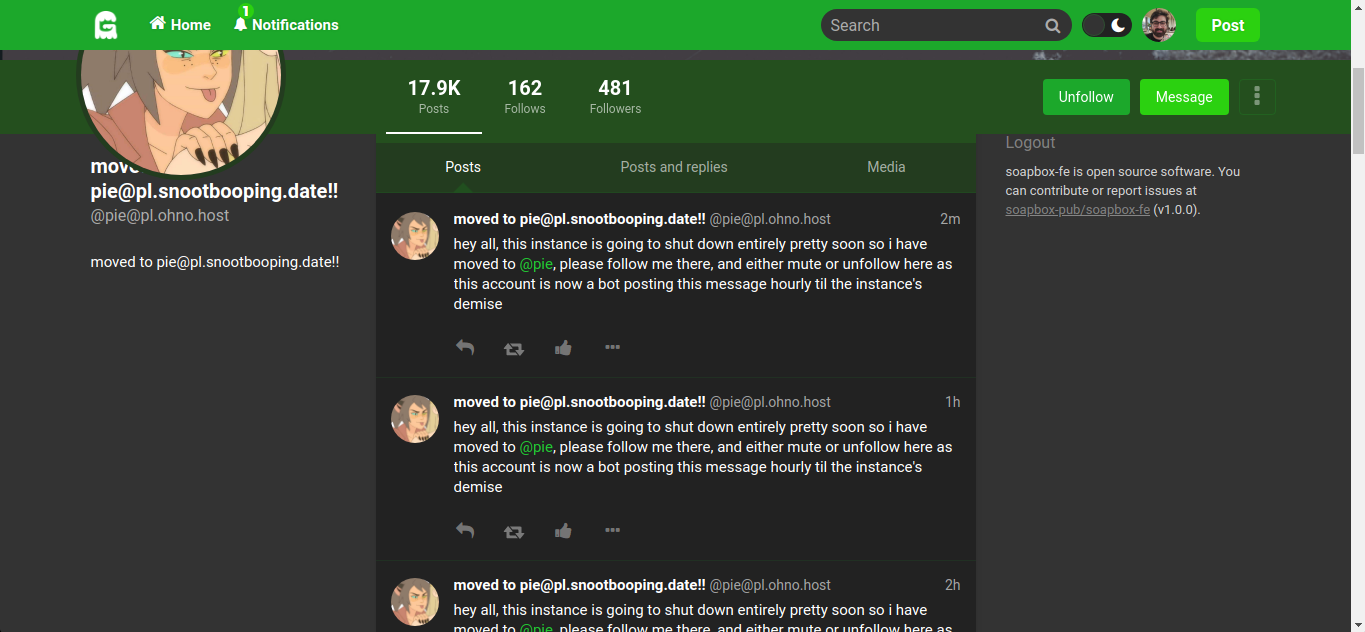This screenshot has width=1365, height=632.
Task: Open the soapbox-pub/soapbox-fe link
Action: 1077,210
